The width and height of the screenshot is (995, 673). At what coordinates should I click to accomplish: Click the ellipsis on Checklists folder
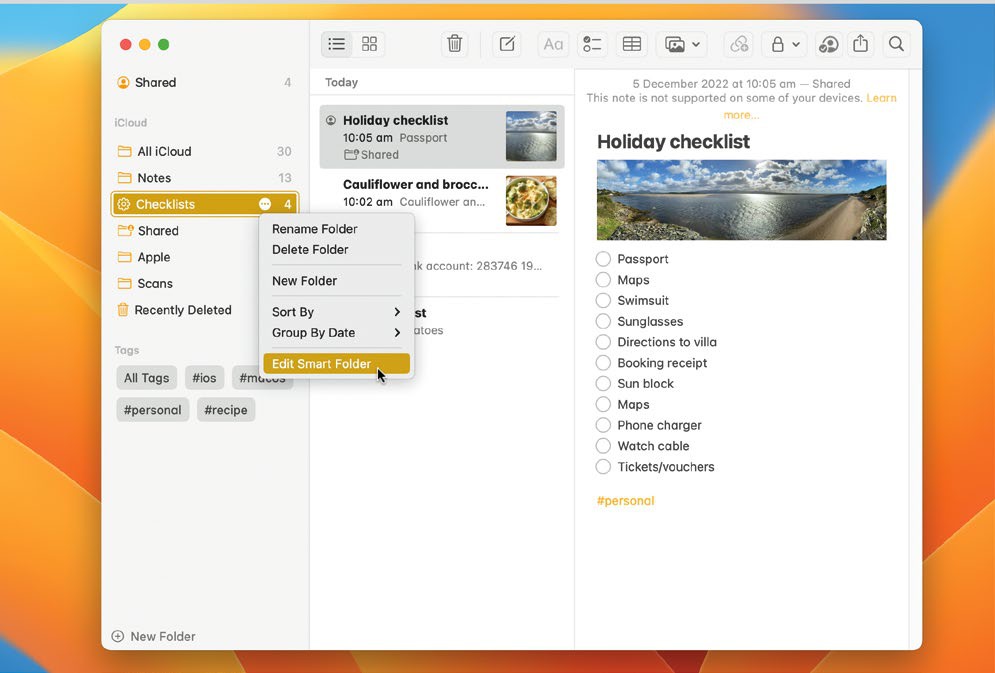click(x=265, y=204)
